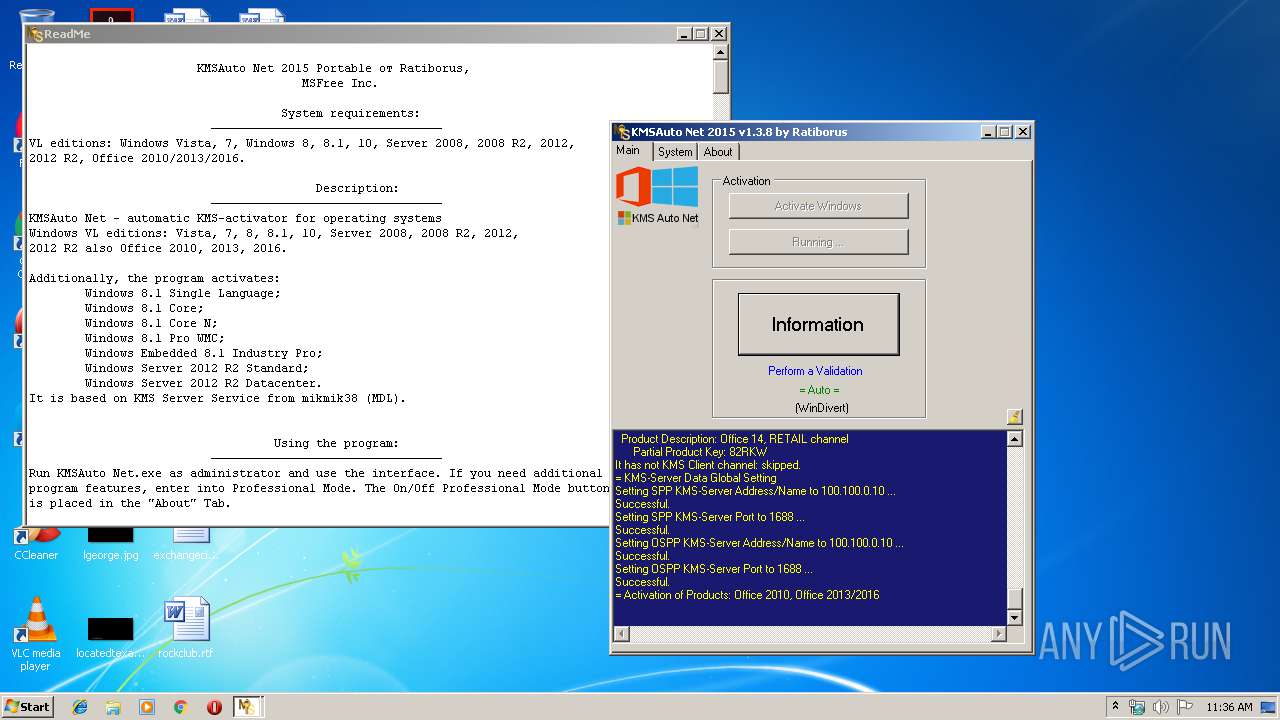The width and height of the screenshot is (1280, 720).
Task: Click the log horizontal scrollbar left arrow
Action: click(x=621, y=634)
